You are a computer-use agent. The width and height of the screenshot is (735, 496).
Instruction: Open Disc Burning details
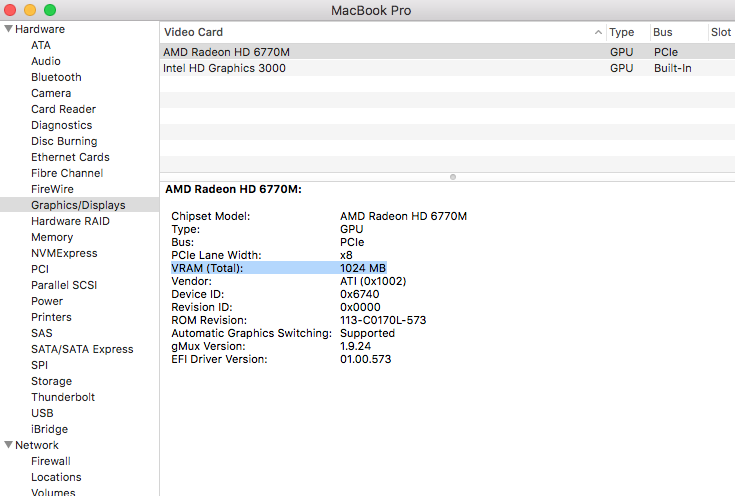64,141
